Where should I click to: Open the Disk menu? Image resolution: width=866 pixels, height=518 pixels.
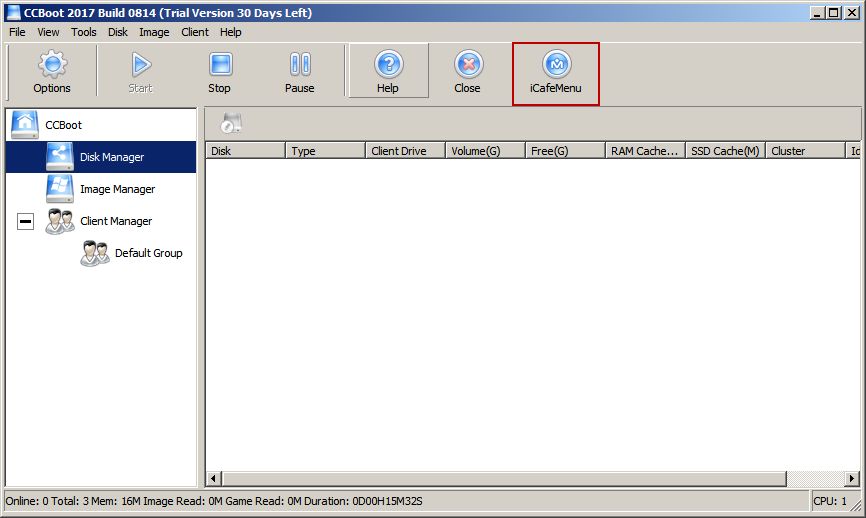click(x=118, y=32)
